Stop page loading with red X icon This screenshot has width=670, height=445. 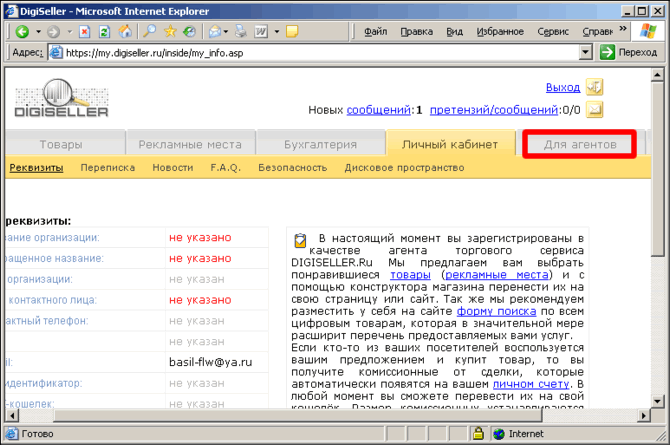click(x=85, y=32)
